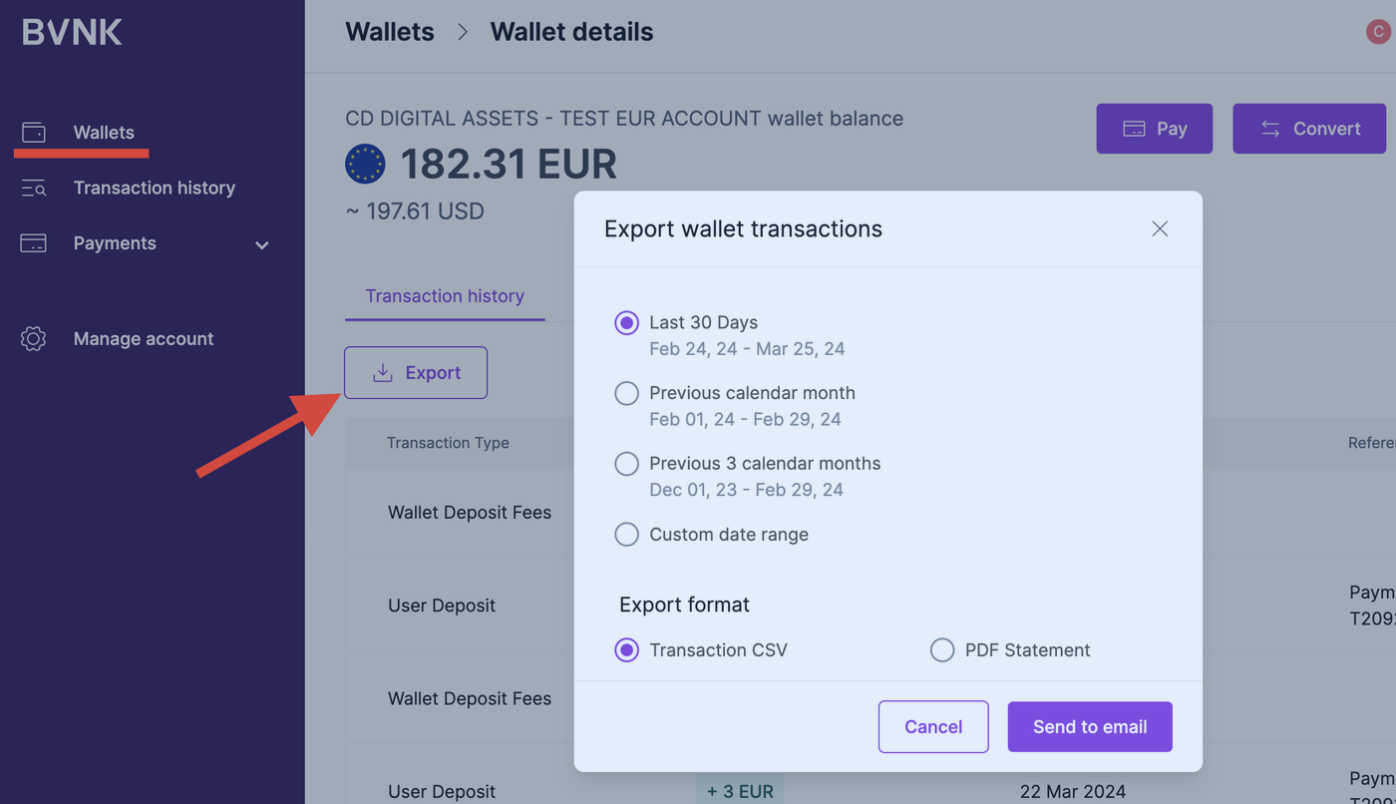
Task: Click the EUR flag icon beside balance
Action: click(x=365, y=164)
